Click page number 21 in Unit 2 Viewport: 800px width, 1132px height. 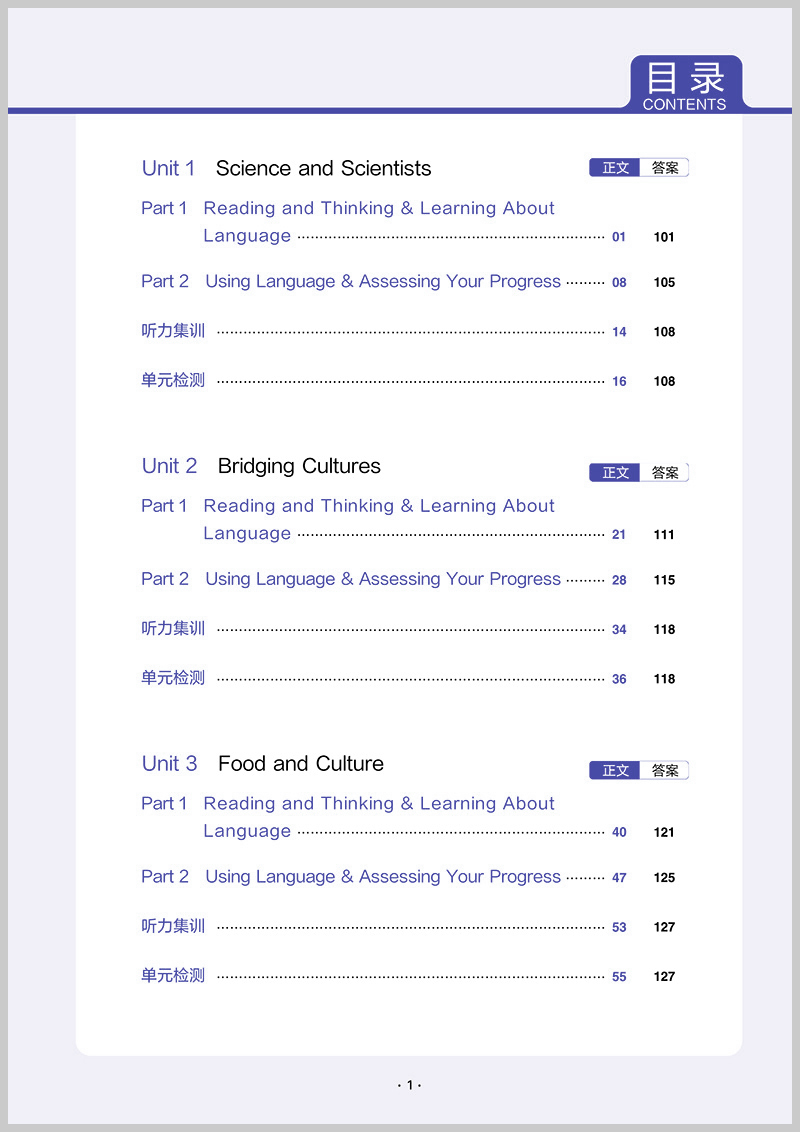point(619,535)
